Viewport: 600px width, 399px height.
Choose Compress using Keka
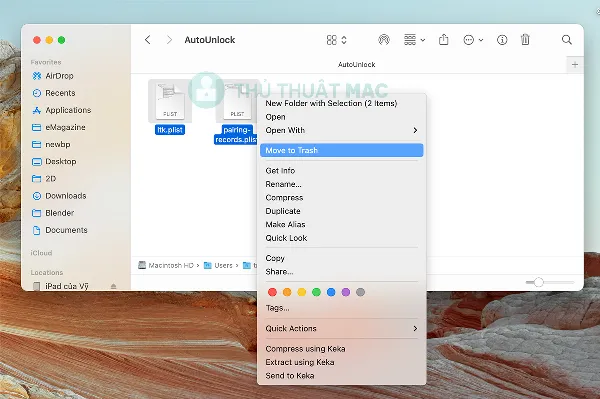tap(305, 349)
